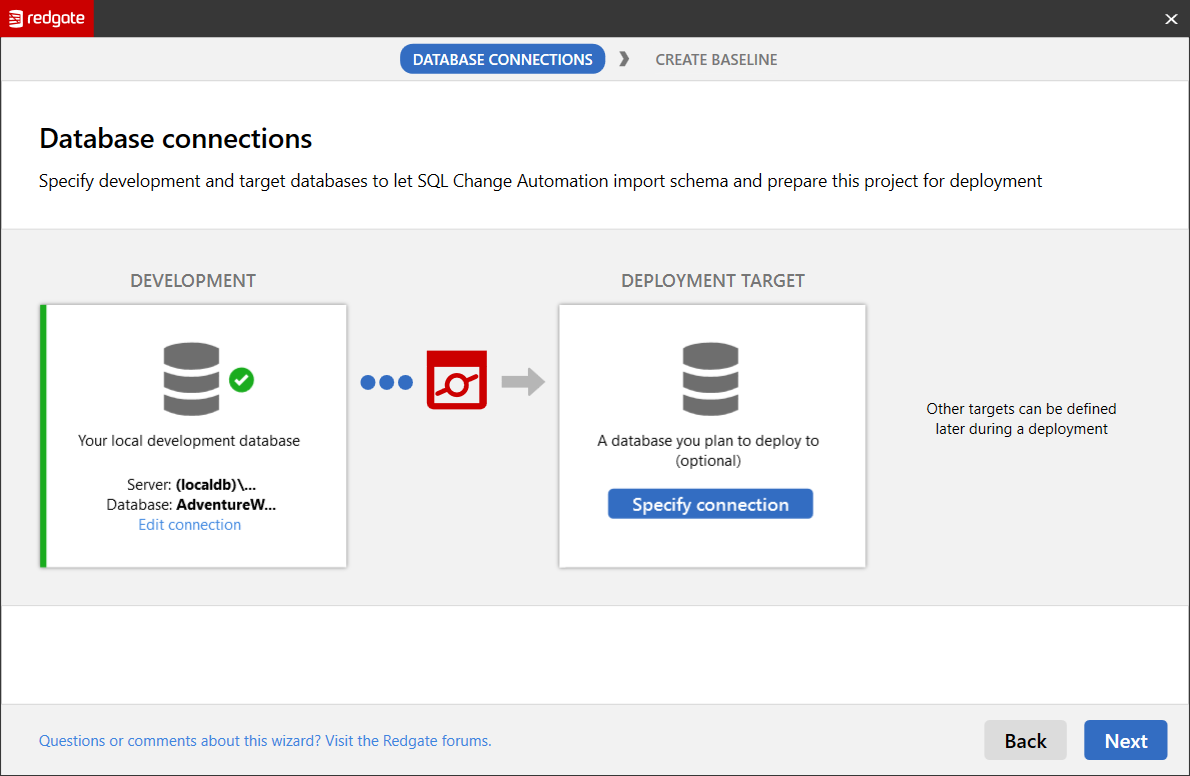1190x776 pixels.
Task: Click the red SQL Change Automation icon
Action: pos(456,380)
